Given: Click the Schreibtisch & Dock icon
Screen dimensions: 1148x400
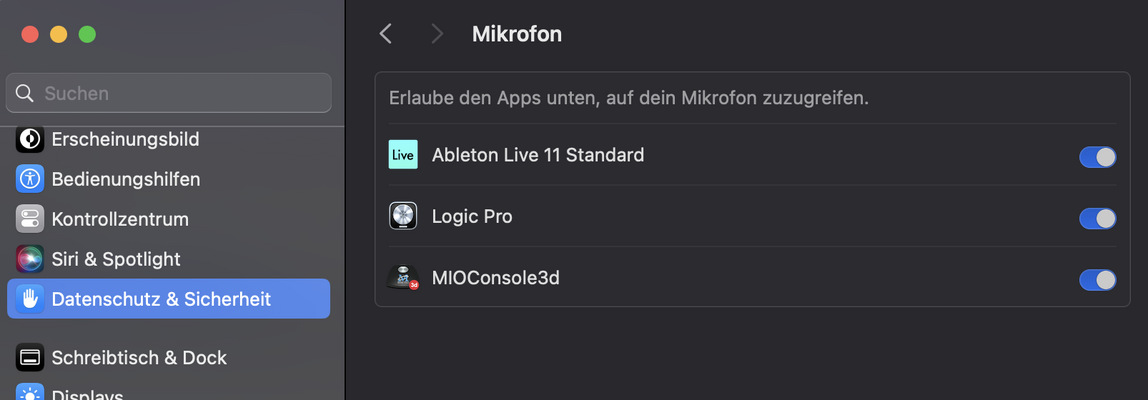Looking at the screenshot, I should point(30,358).
